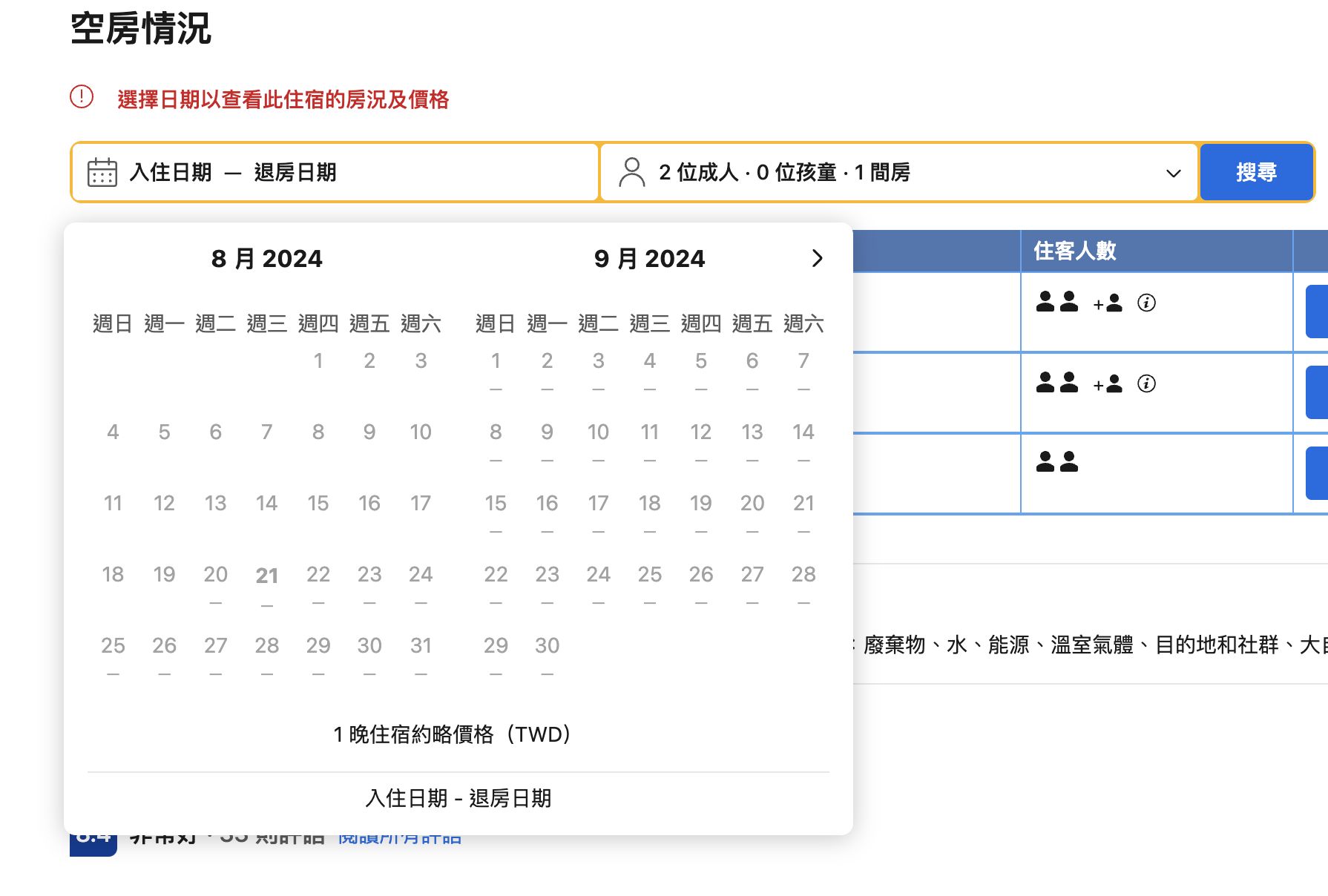Viewport: 1328px width, 896px height.
Task: Choose August 30 in the calendar
Action: click(x=369, y=656)
